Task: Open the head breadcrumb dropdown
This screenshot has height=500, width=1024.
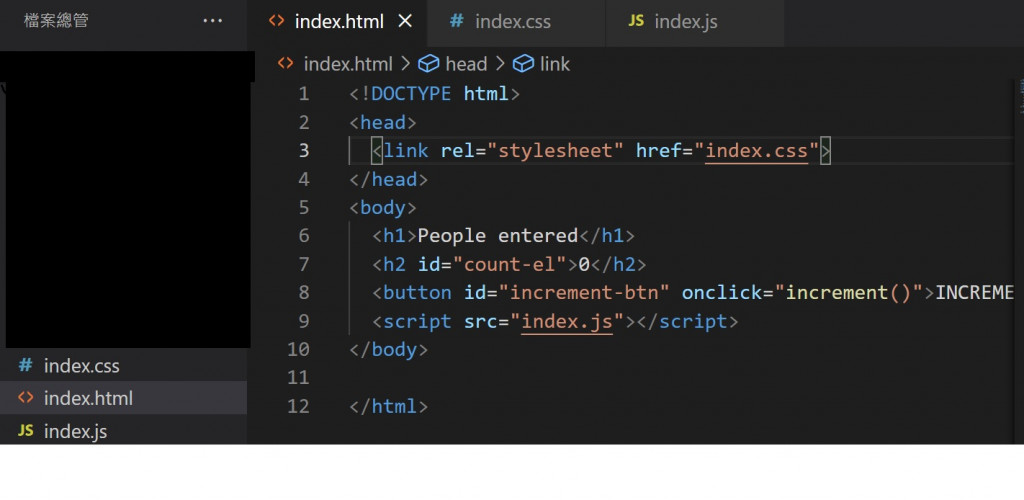Action: coord(465,64)
